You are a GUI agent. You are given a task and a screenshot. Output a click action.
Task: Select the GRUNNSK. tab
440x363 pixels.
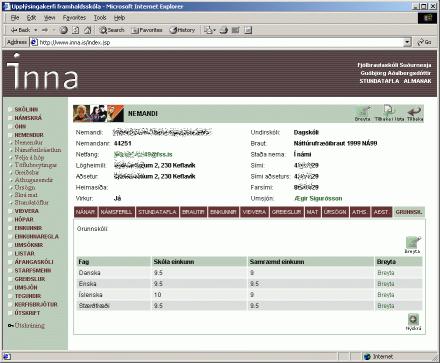(x=408, y=212)
